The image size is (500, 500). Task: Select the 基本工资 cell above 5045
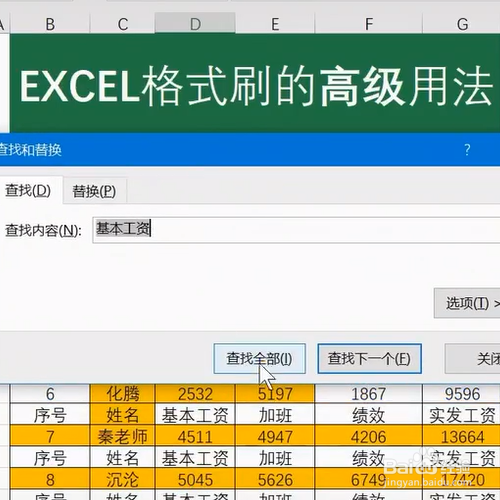coord(195,457)
